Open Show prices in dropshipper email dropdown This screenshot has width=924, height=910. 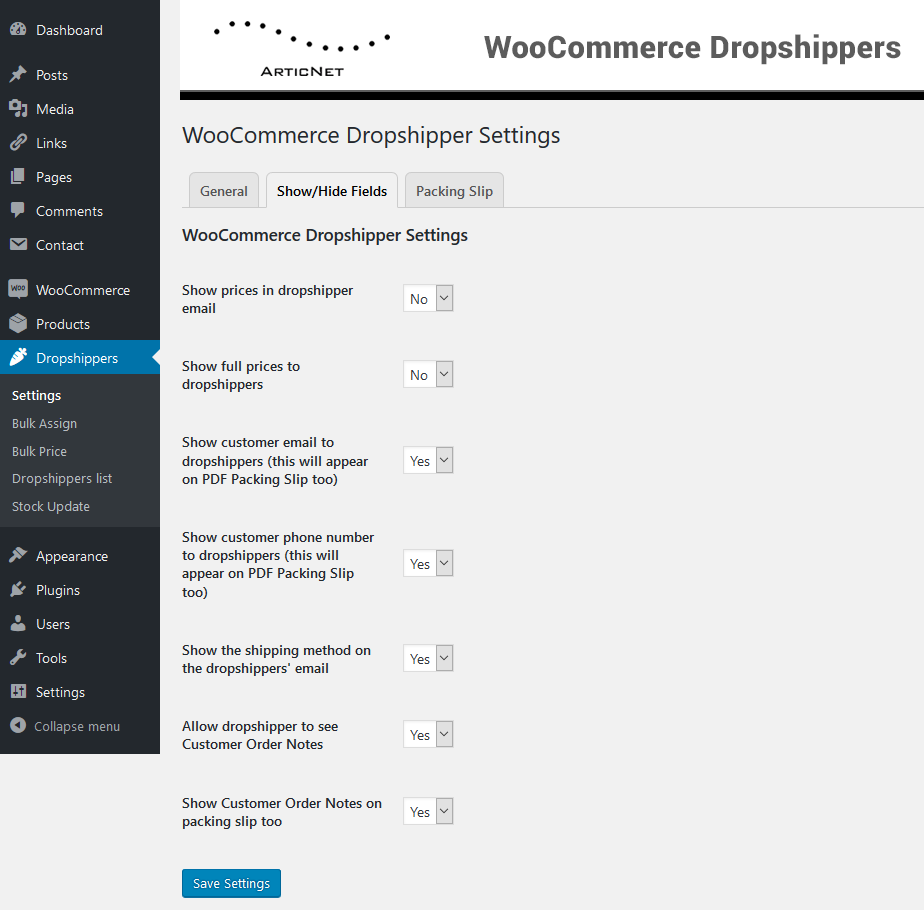click(x=428, y=298)
